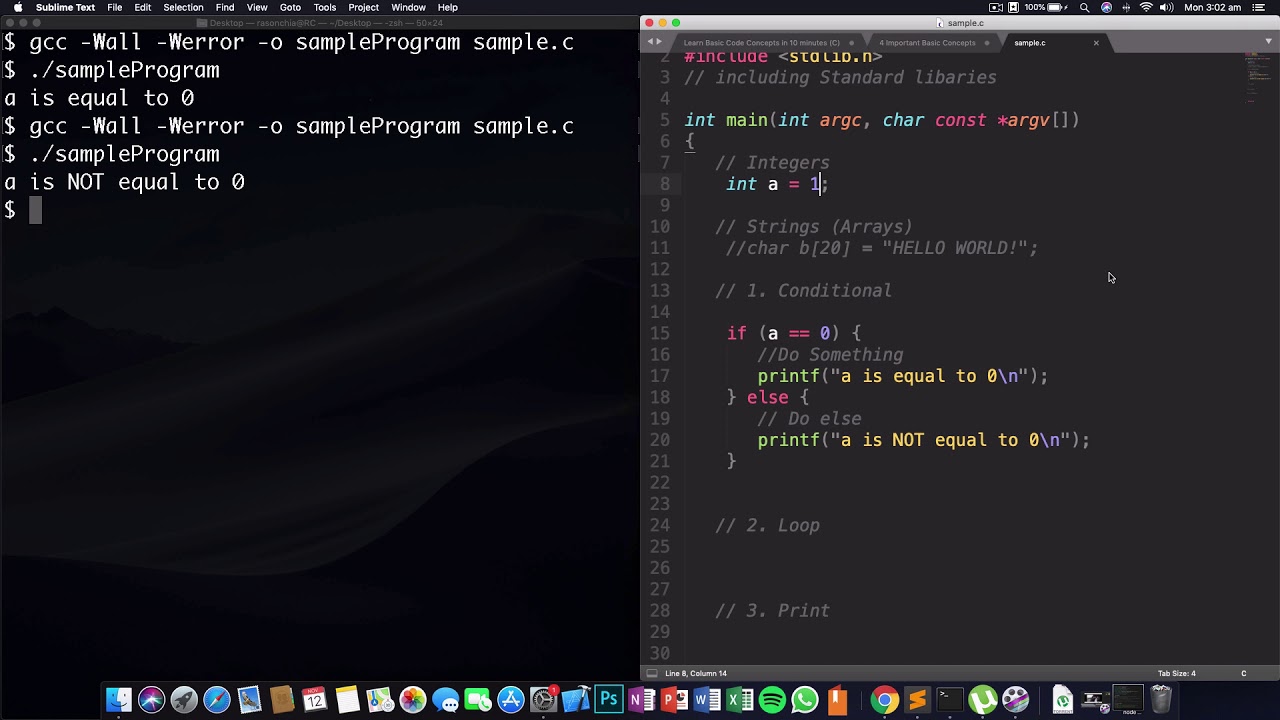Open Finder from the Dock
The width and height of the screenshot is (1280, 720).
click(x=119, y=700)
